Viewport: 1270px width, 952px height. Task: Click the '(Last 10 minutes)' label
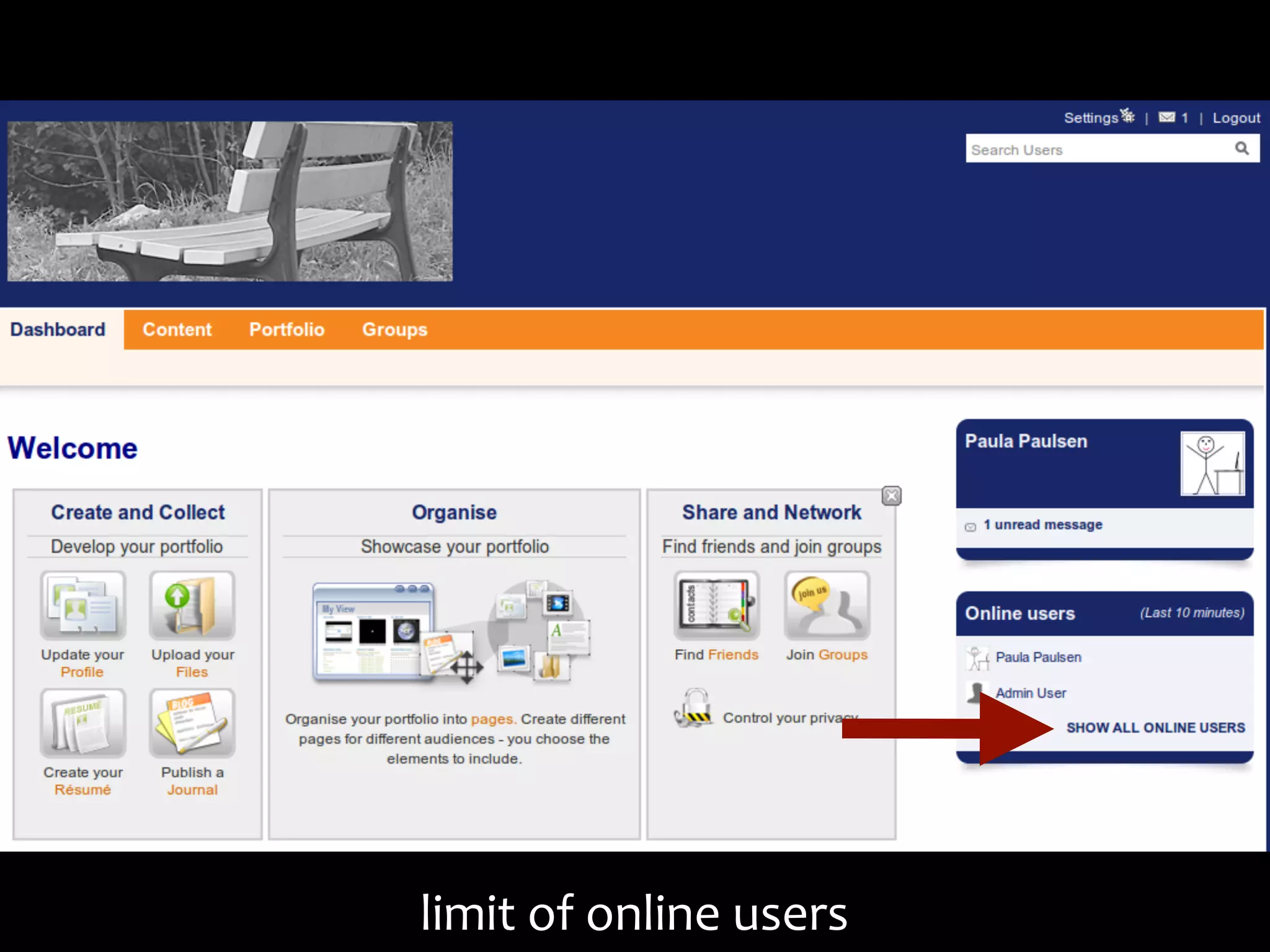(x=1192, y=613)
